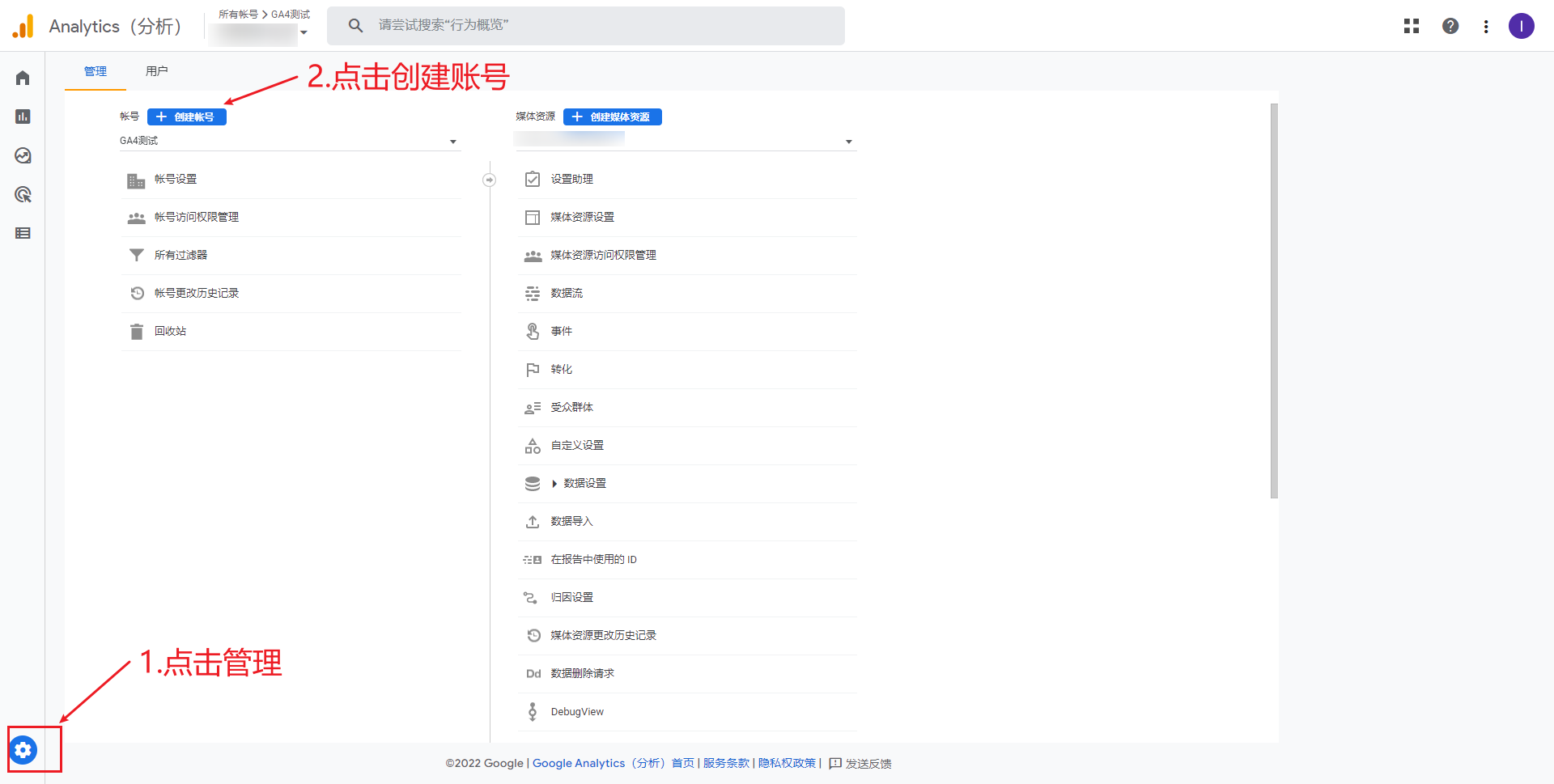Open the Google apps grid icon
Viewport: 1554px width, 784px height.
tap(1412, 26)
